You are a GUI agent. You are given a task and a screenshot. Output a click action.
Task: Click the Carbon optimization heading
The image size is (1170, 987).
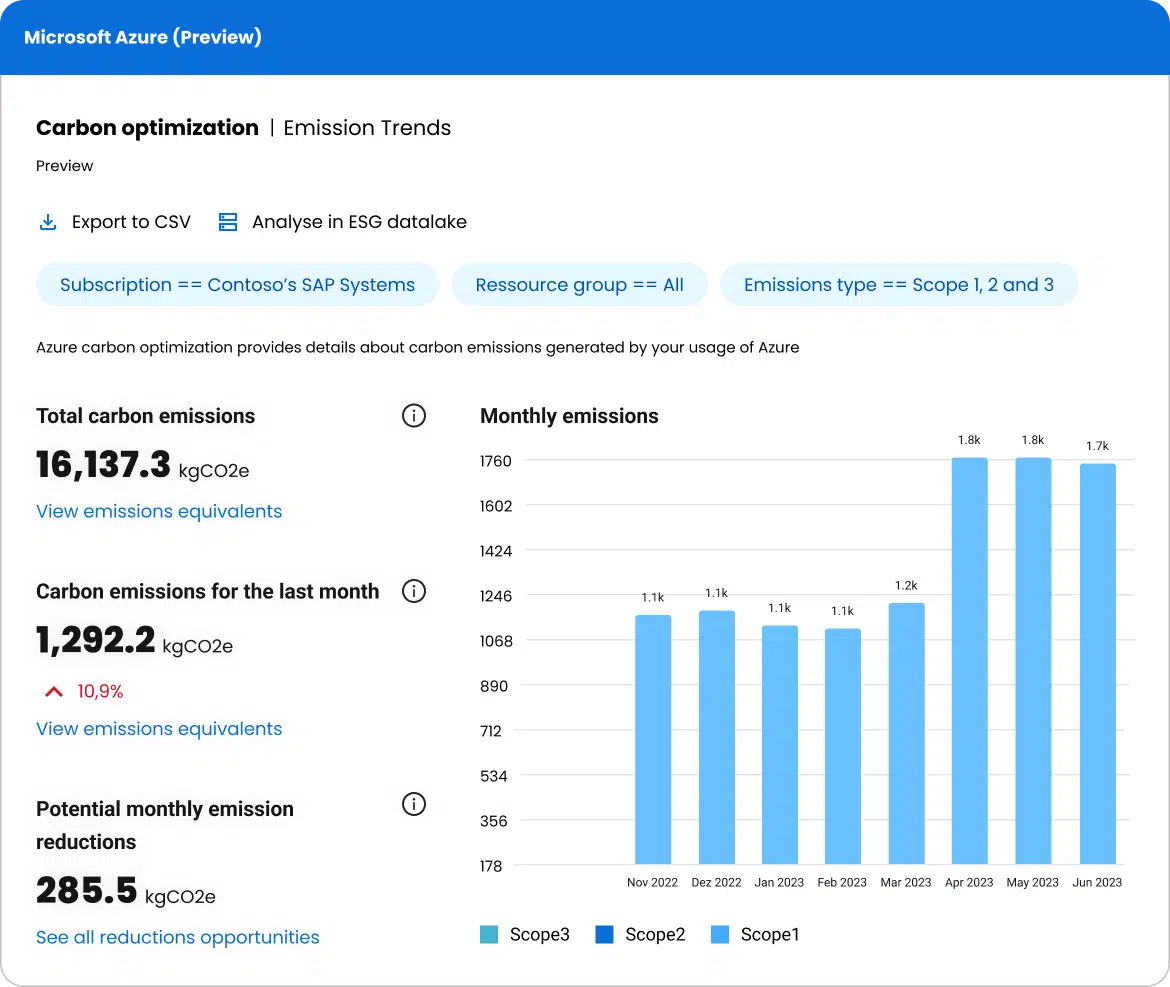point(147,128)
